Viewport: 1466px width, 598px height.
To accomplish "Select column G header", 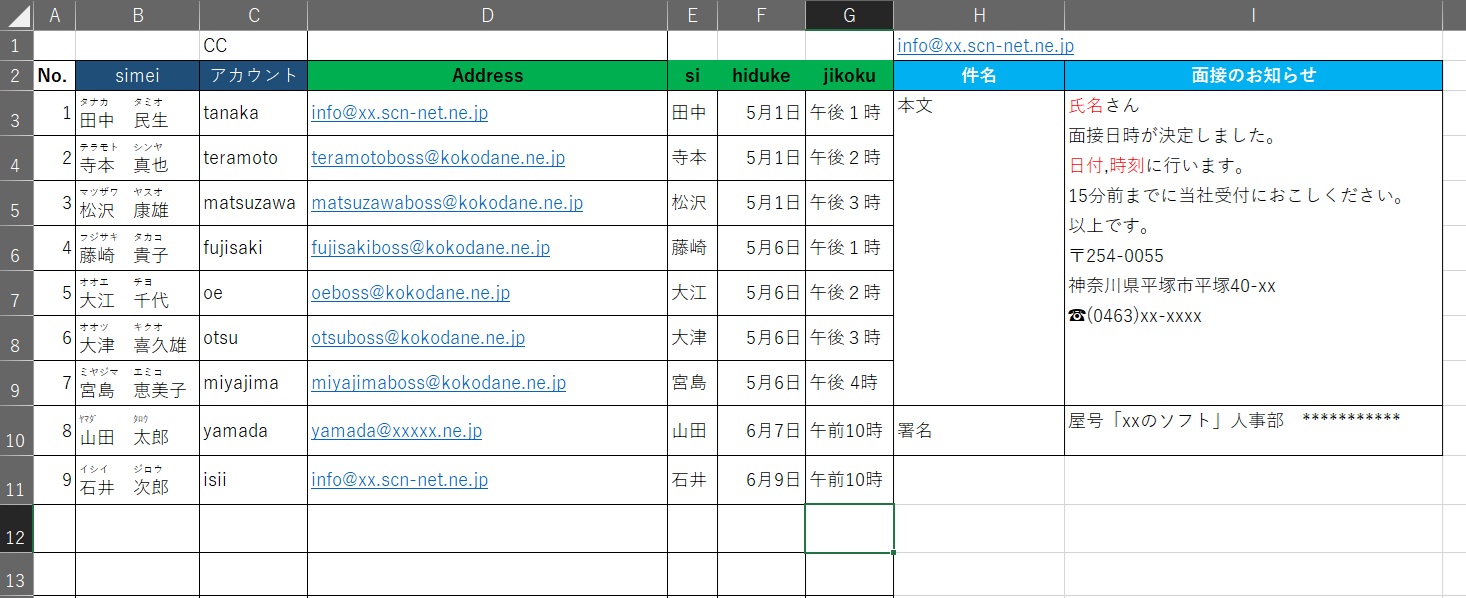I will [849, 15].
